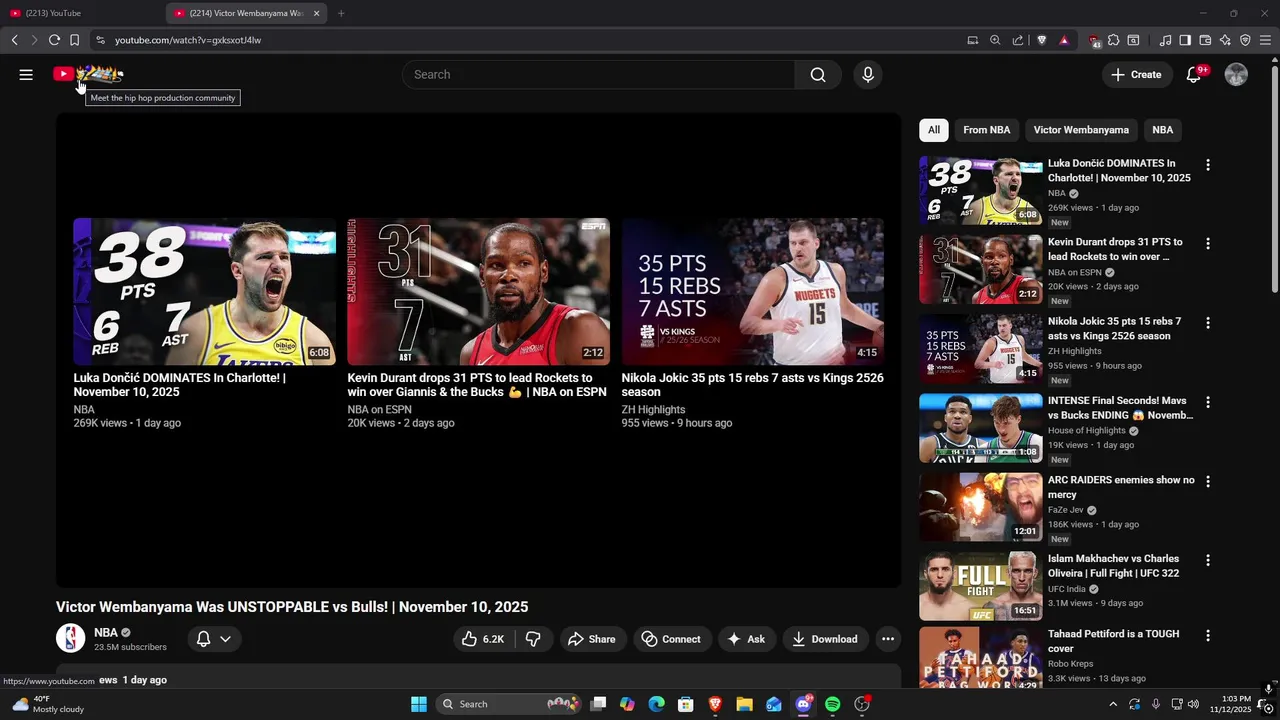Select the NBA filter chip

coord(1162,130)
